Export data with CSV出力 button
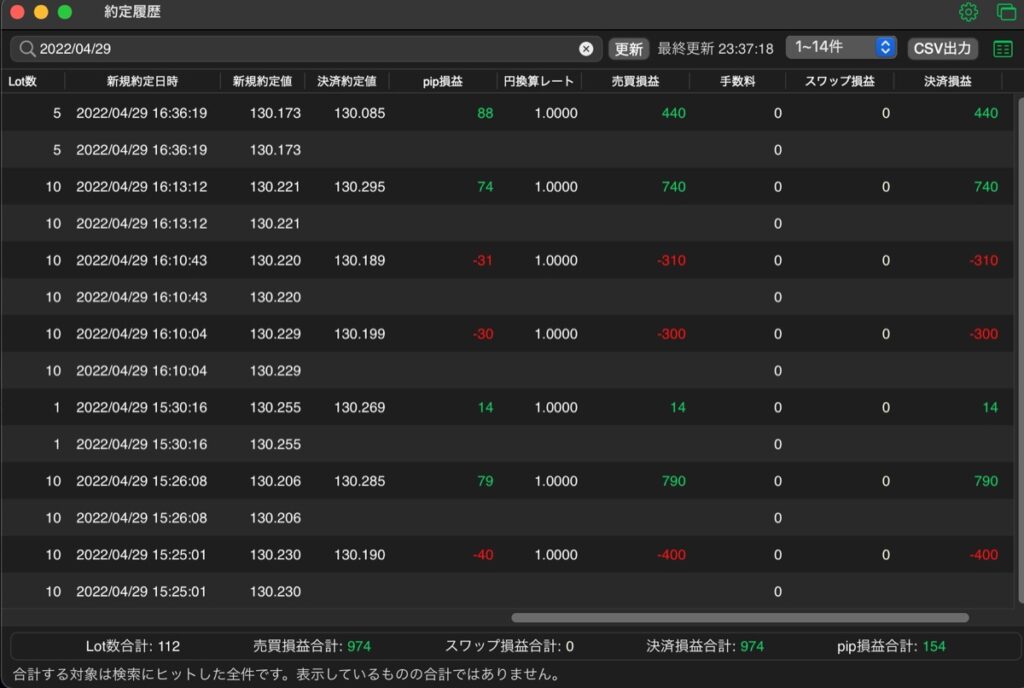Image resolution: width=1024 pixels, height=688 pixels. point(942,48)
